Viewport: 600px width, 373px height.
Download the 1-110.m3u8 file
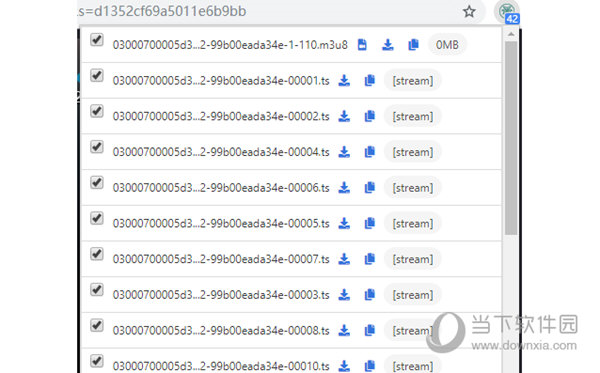click(x=388, y=45)
